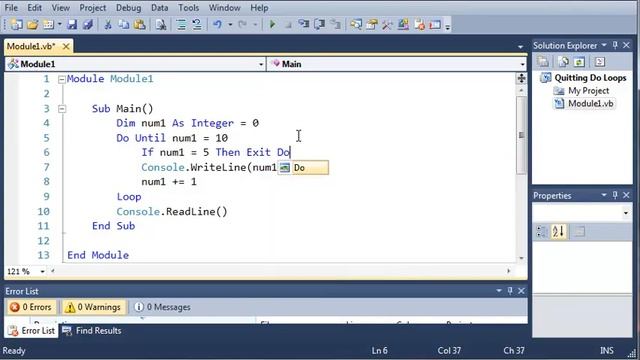Click the Add New Item icon
This screenshot has width=640, height=360.
[x=49, y=25]
